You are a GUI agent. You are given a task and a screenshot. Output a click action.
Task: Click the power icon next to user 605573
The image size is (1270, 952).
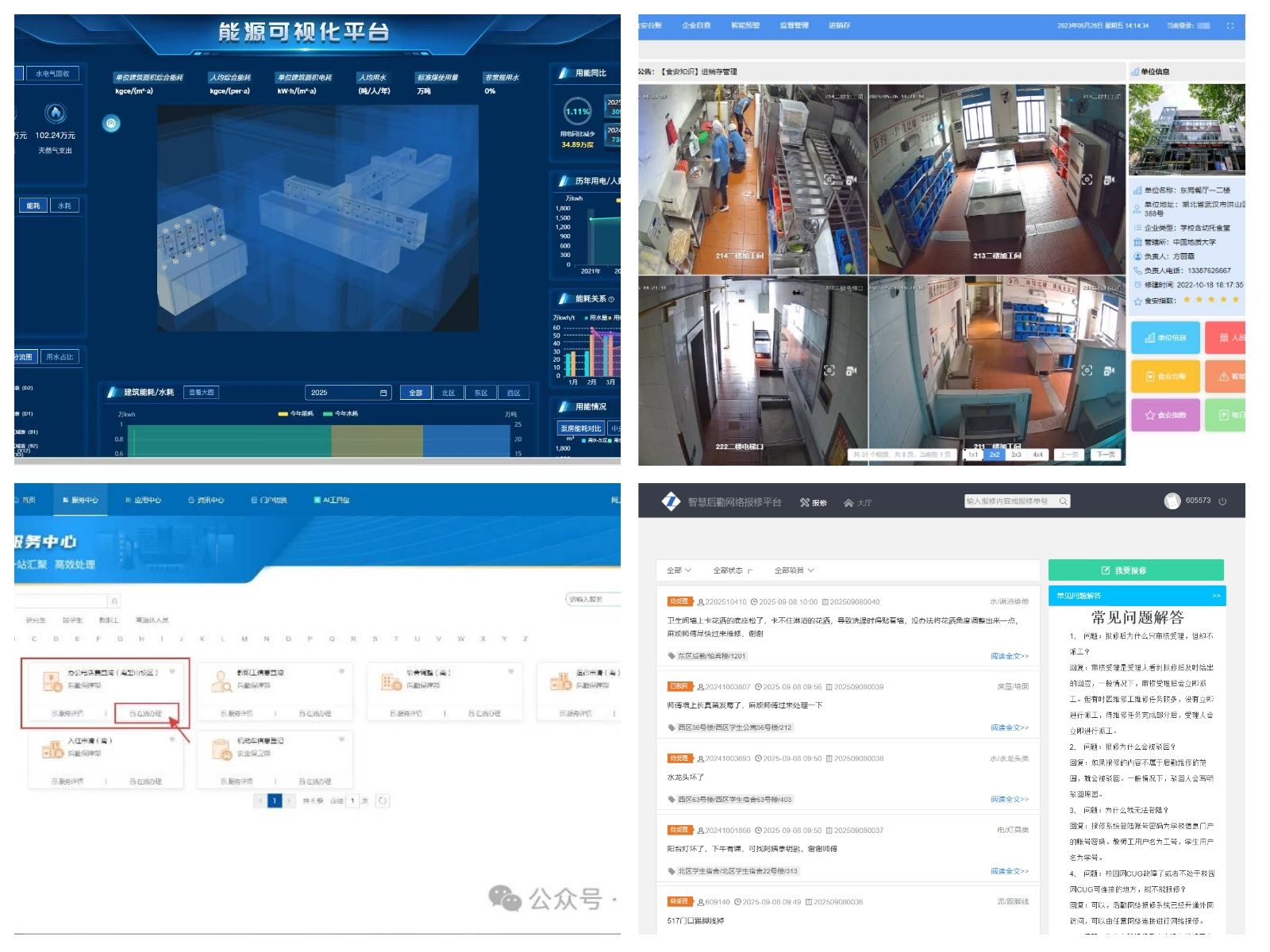pyautogui.click(x=1222, y=501)
